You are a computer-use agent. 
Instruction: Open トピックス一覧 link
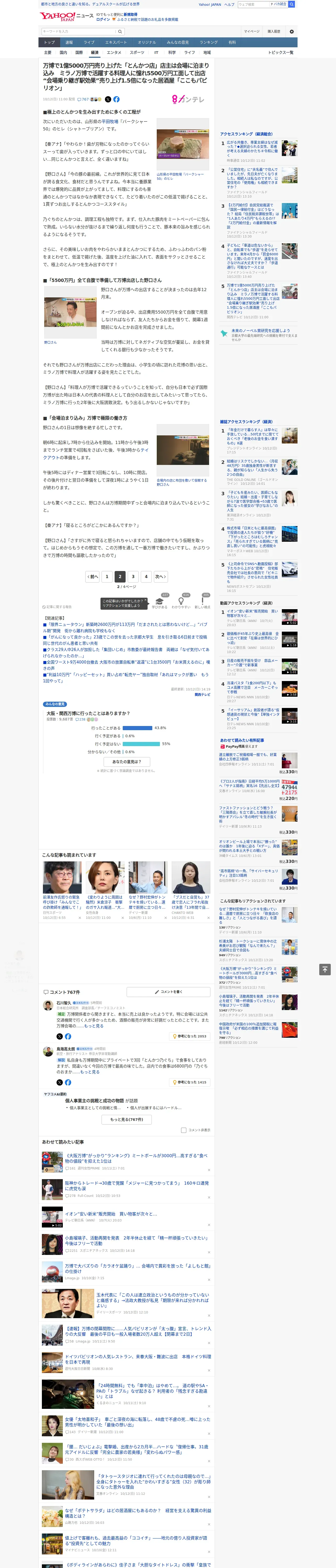[x=281, y=52]
